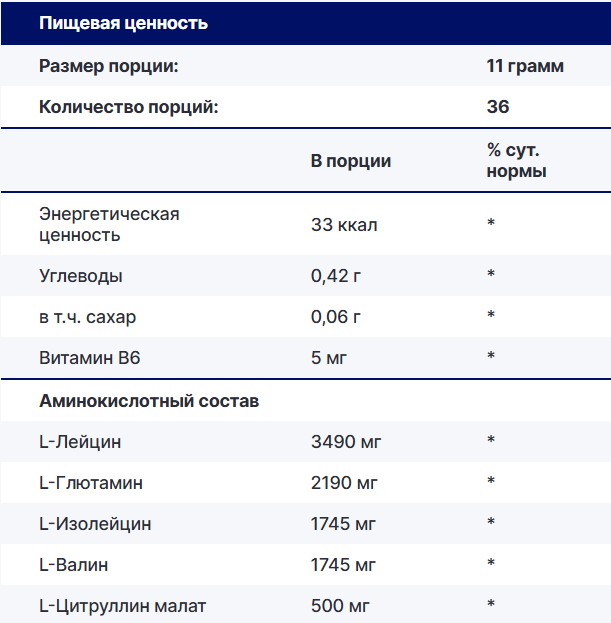Viewport: 611px width, 623px height.
Task: Click the servings count value "36"
Action: (x=498, y=107)
